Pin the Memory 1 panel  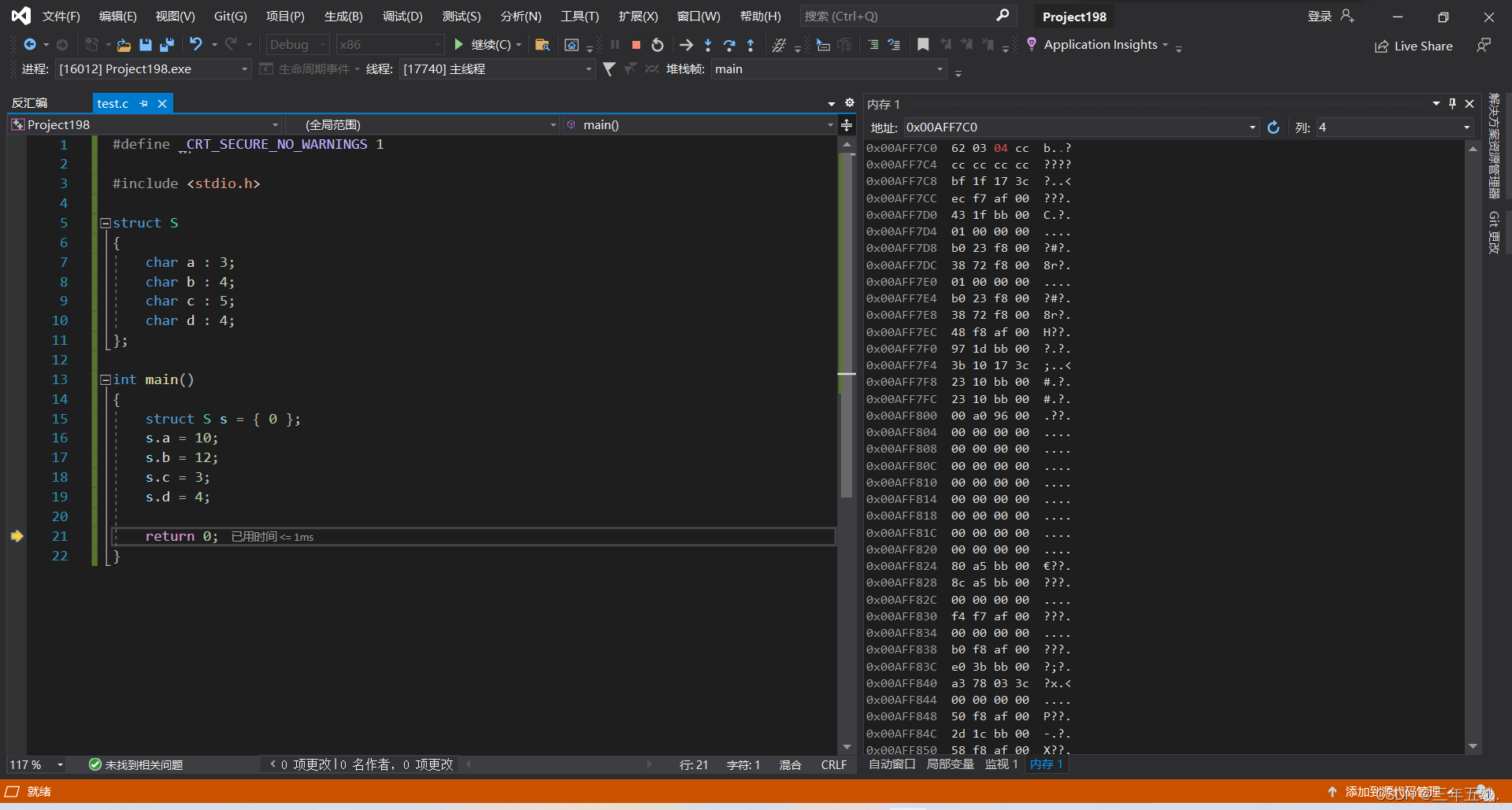[1452, 104]
